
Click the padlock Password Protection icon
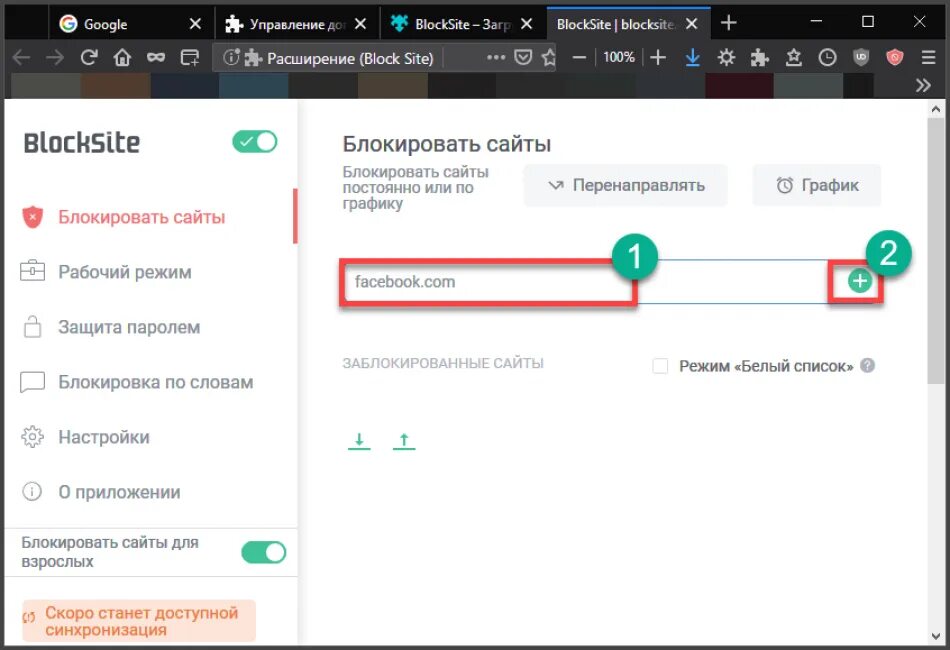tap(33, 327)
